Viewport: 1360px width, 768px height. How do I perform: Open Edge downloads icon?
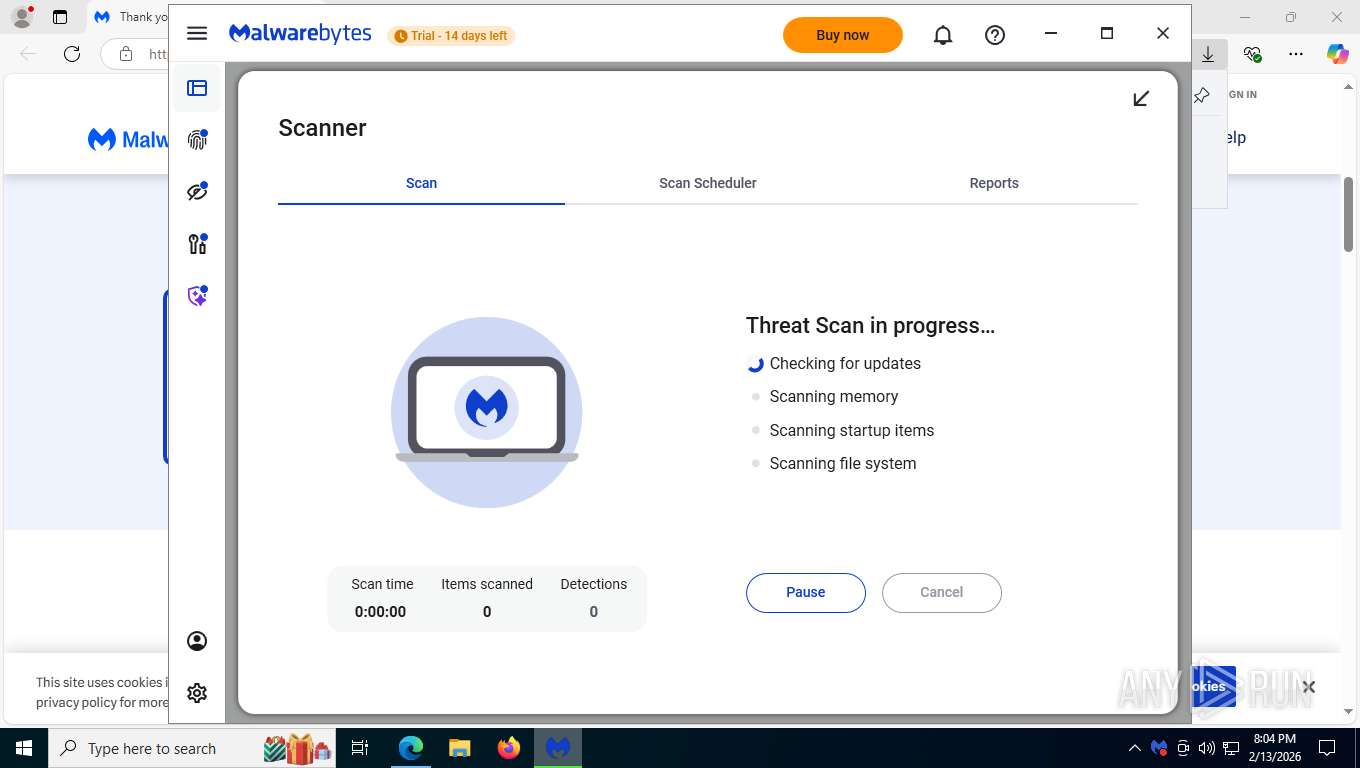[1208, 54]
